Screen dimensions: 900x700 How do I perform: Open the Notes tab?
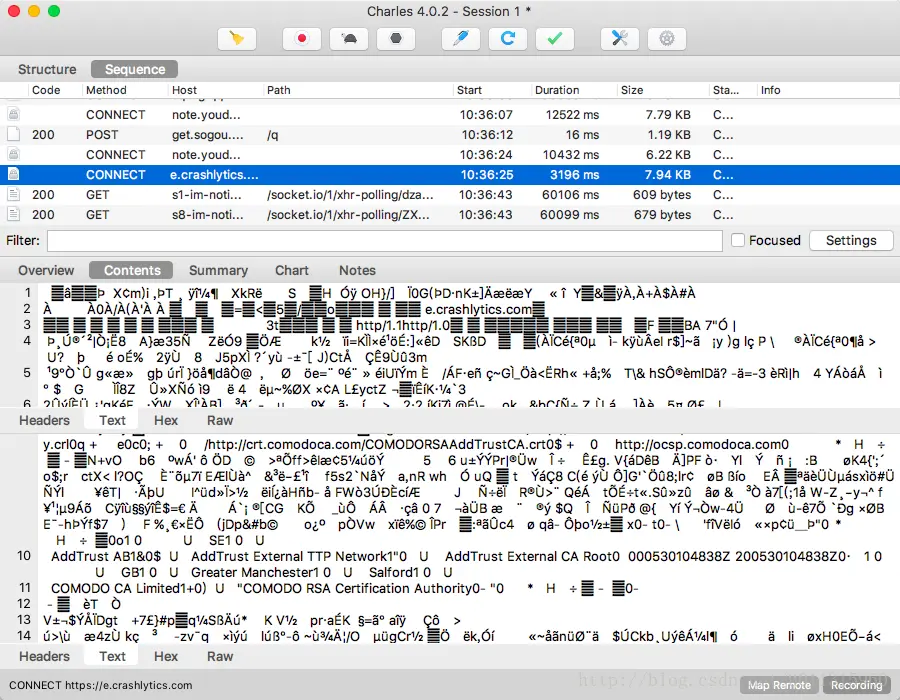click(357, 270)
